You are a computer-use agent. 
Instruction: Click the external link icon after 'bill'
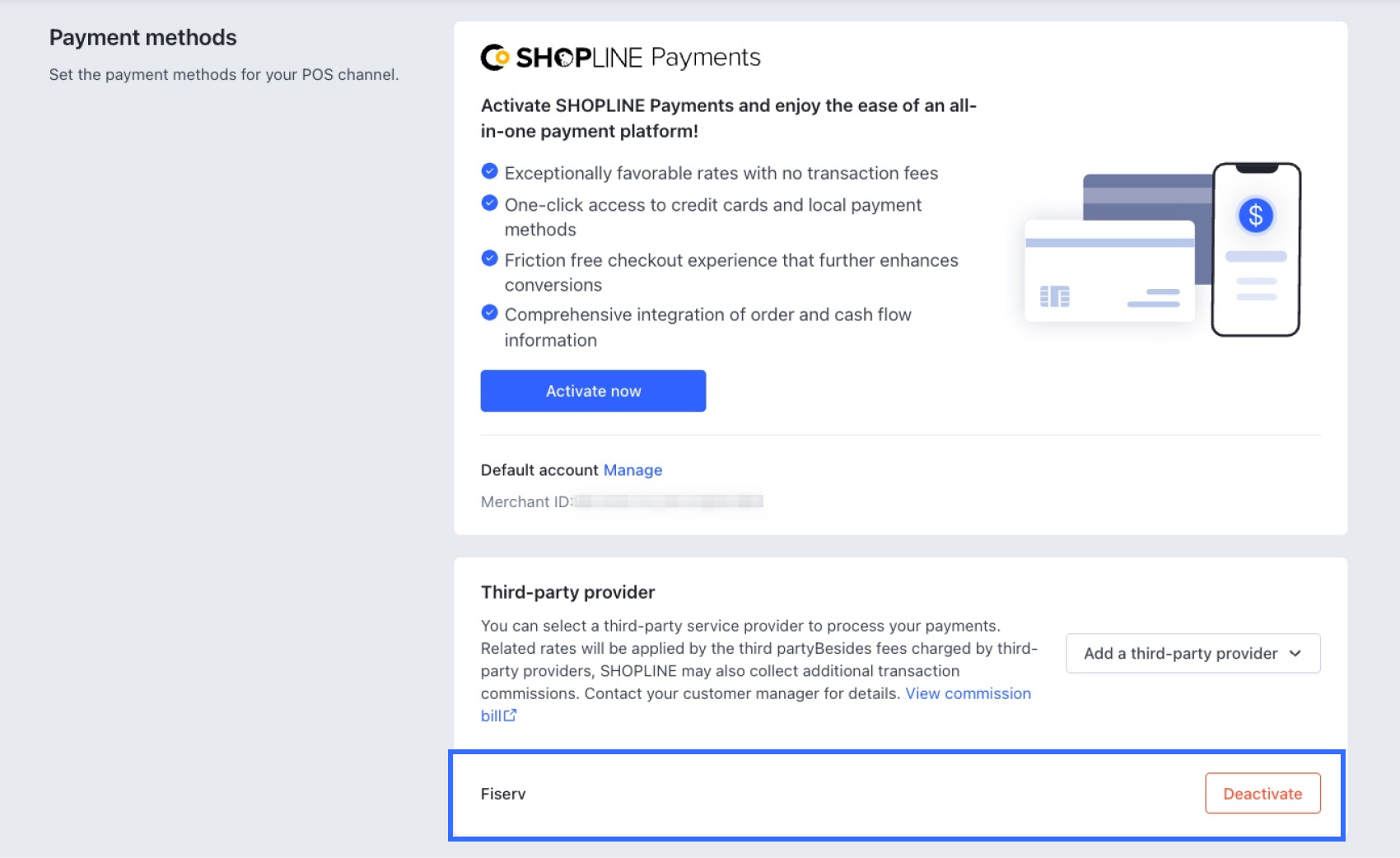511,716
